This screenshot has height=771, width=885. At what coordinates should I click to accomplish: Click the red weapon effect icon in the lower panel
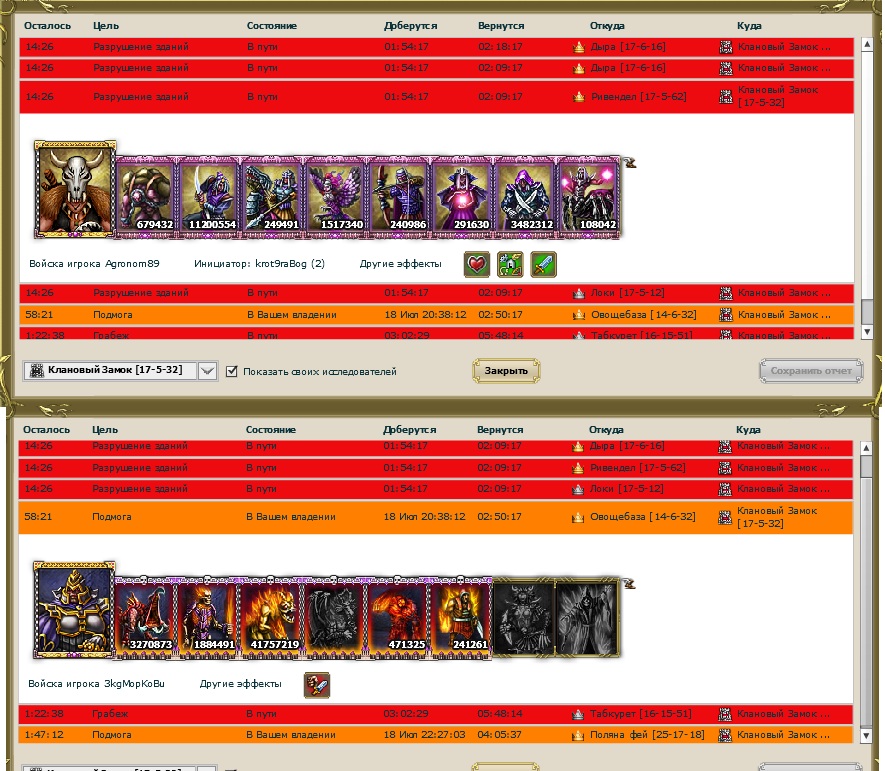(x=317, y=685)
